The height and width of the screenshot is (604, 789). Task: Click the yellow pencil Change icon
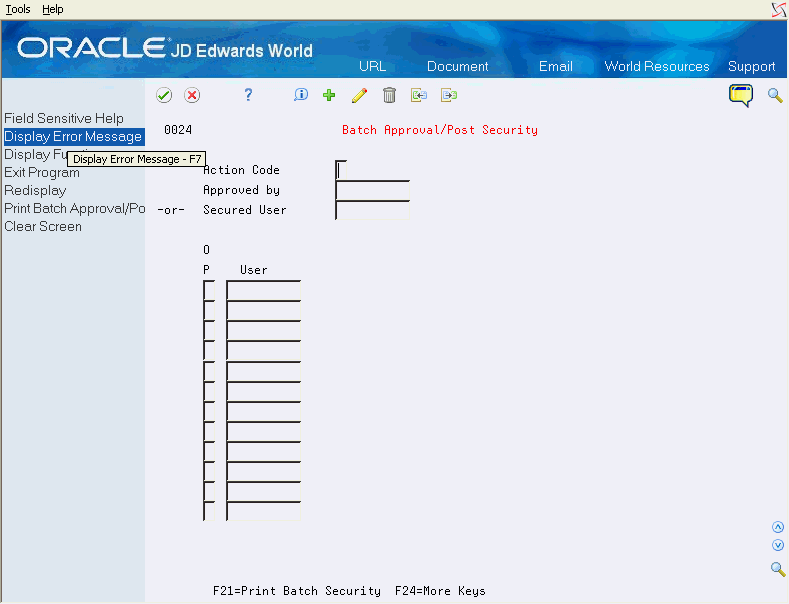click(359, 95)
